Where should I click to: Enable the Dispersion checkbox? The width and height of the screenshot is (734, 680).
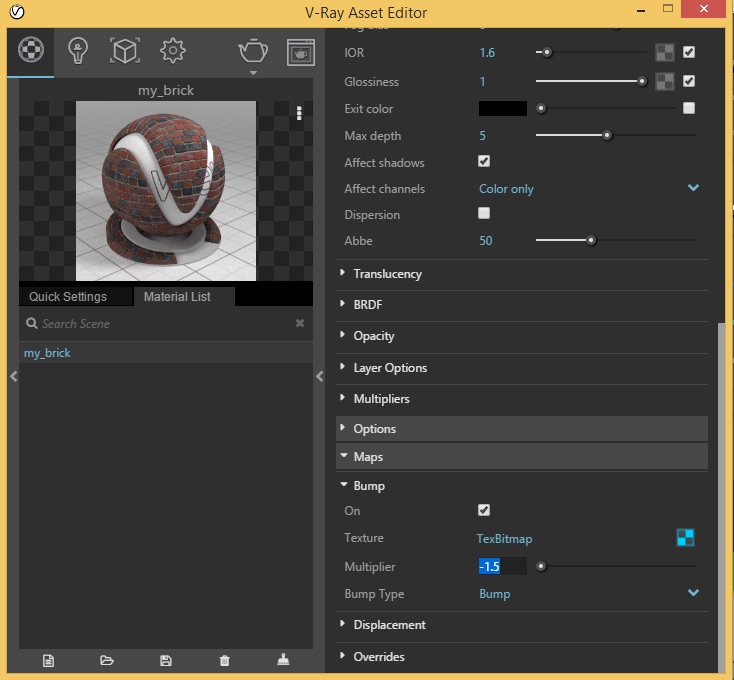[x=484, y=214]
